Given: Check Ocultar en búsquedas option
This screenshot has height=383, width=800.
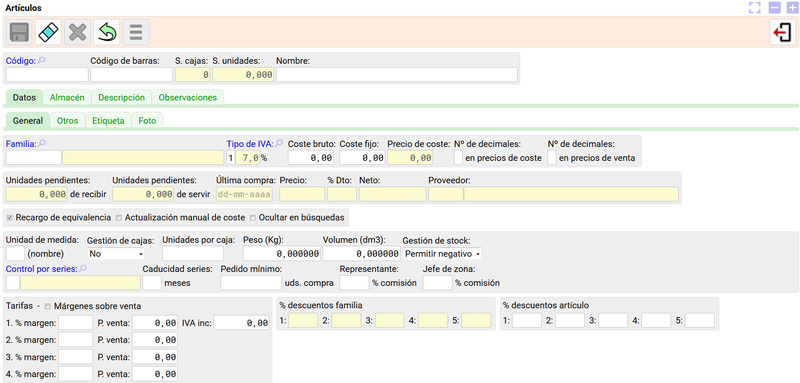Looking at the screenshot, I should (253, 218).
